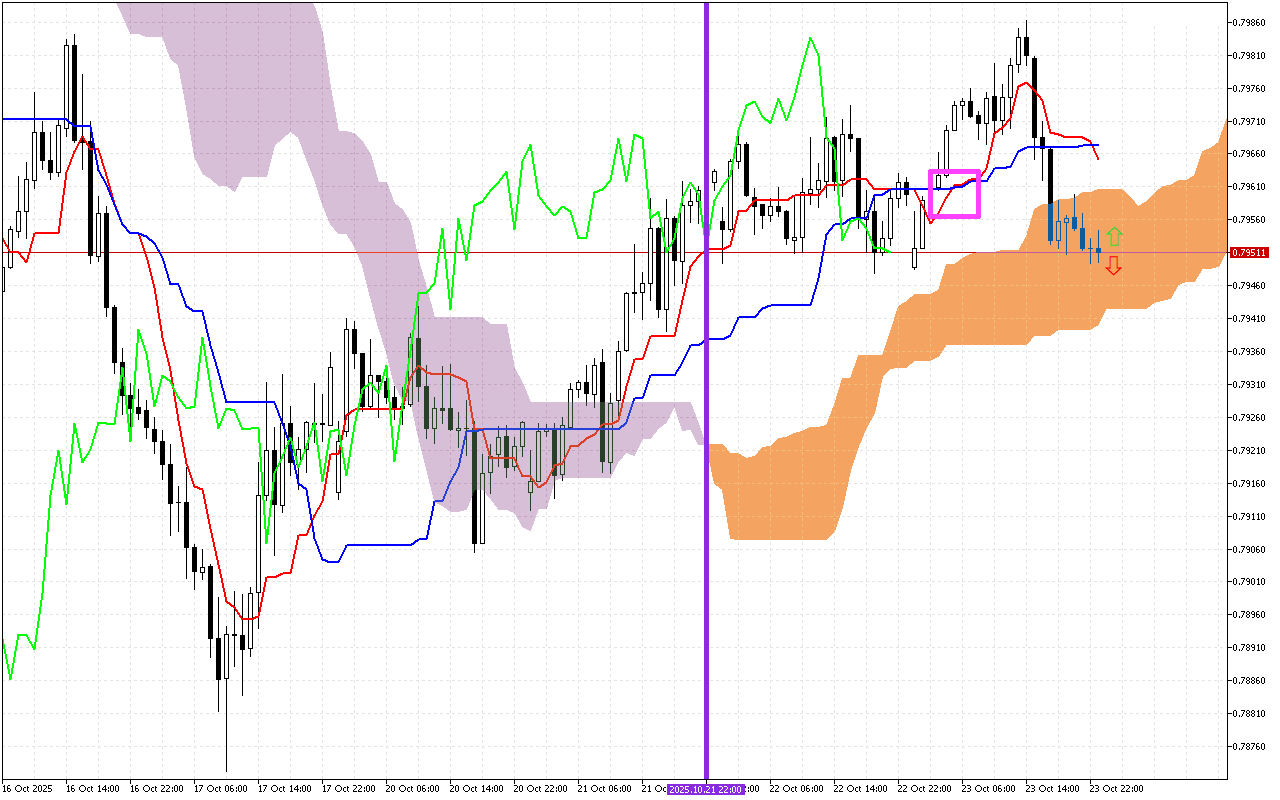Click the red down arrow marker
Image resolution: width=1280 pixels, height=800 pixels.
pyautogui.click(x=1113, y=266)
